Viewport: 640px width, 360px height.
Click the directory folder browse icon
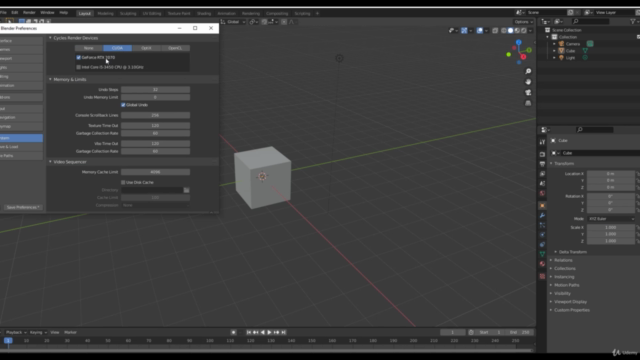(x=187, y=190)
